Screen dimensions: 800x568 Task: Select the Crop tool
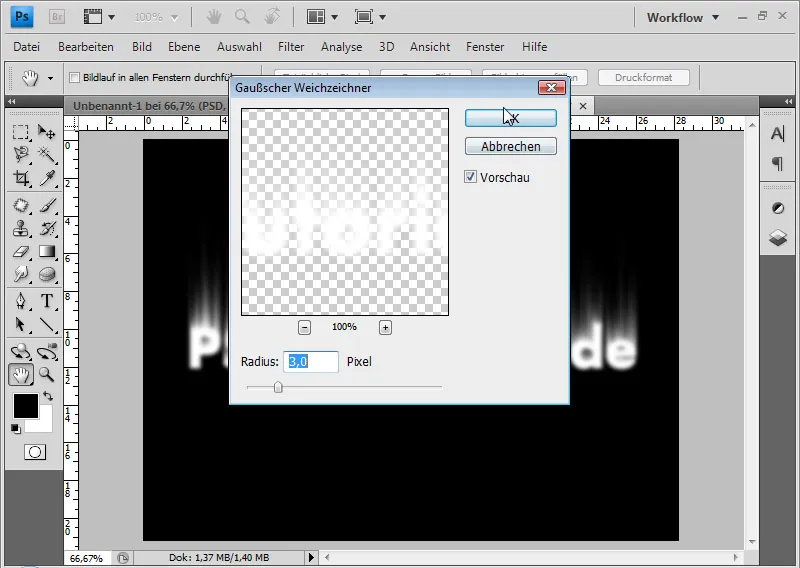coord(20,178)
